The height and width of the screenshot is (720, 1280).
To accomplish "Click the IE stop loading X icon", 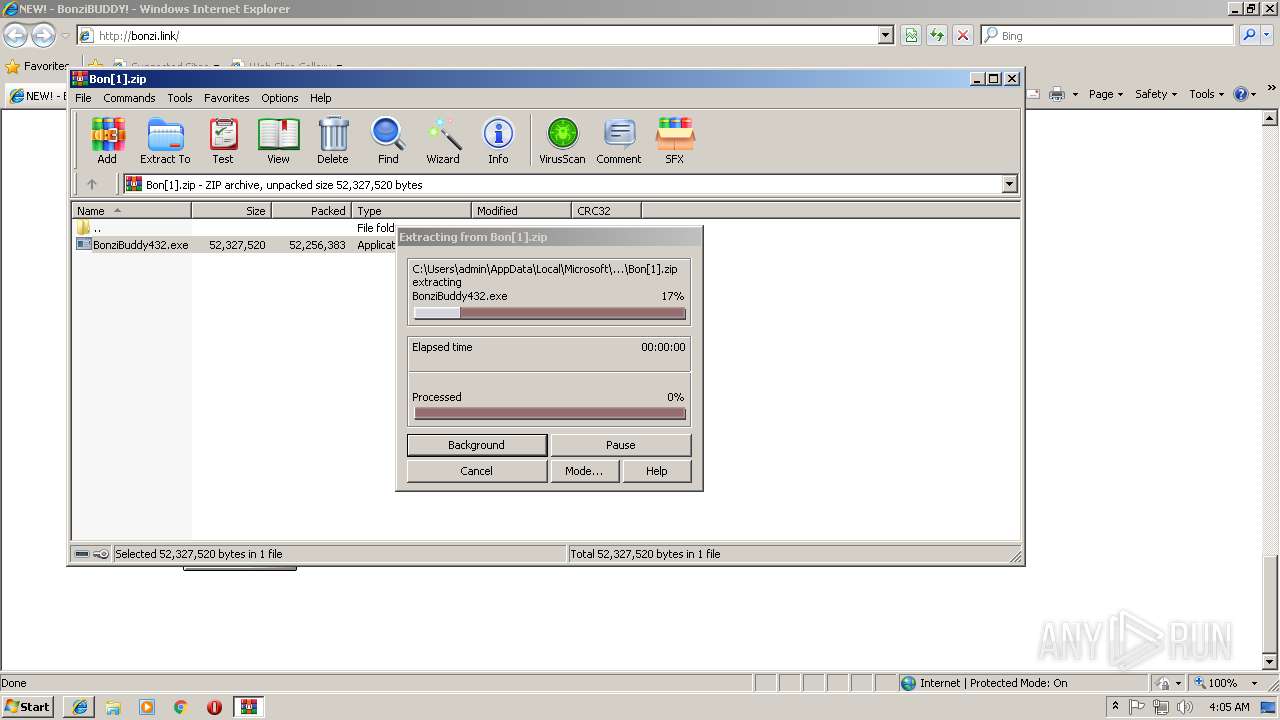I will point(963,35).
